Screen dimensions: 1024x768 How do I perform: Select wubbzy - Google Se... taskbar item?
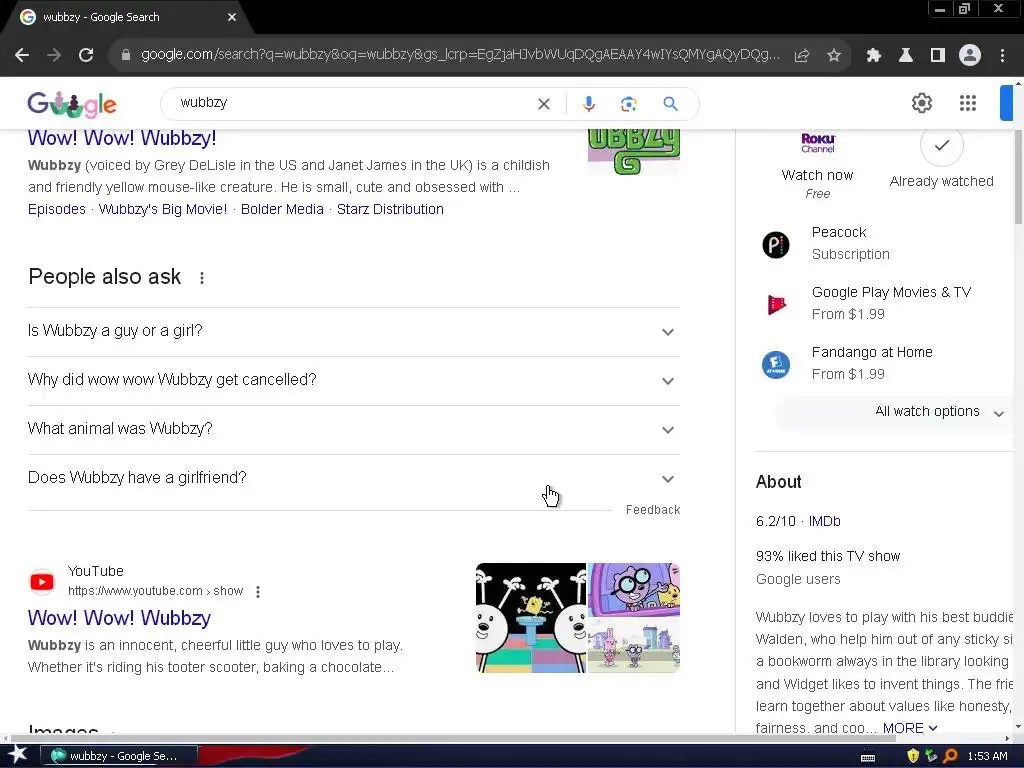119,756
